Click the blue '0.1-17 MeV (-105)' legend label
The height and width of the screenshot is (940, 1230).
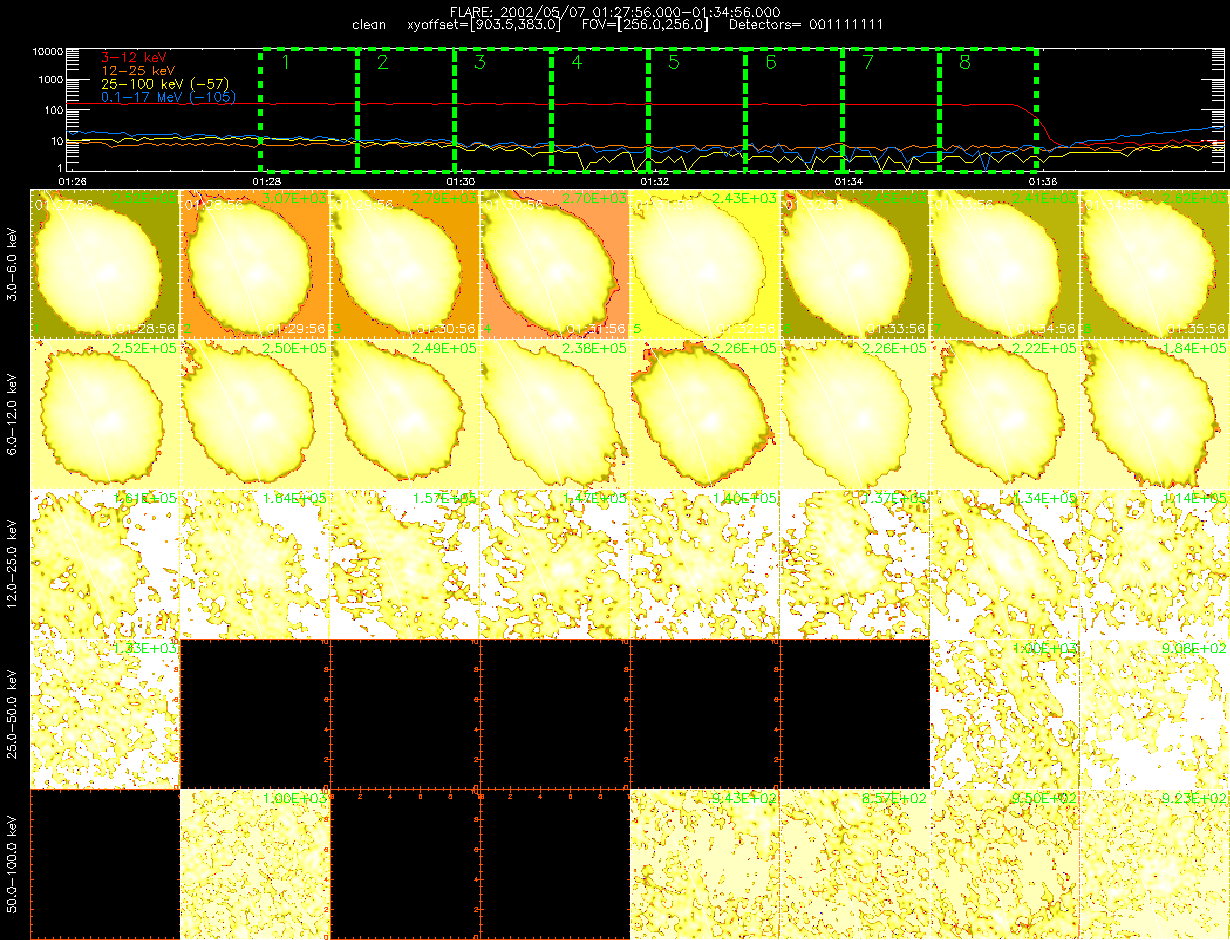[168, 97]
